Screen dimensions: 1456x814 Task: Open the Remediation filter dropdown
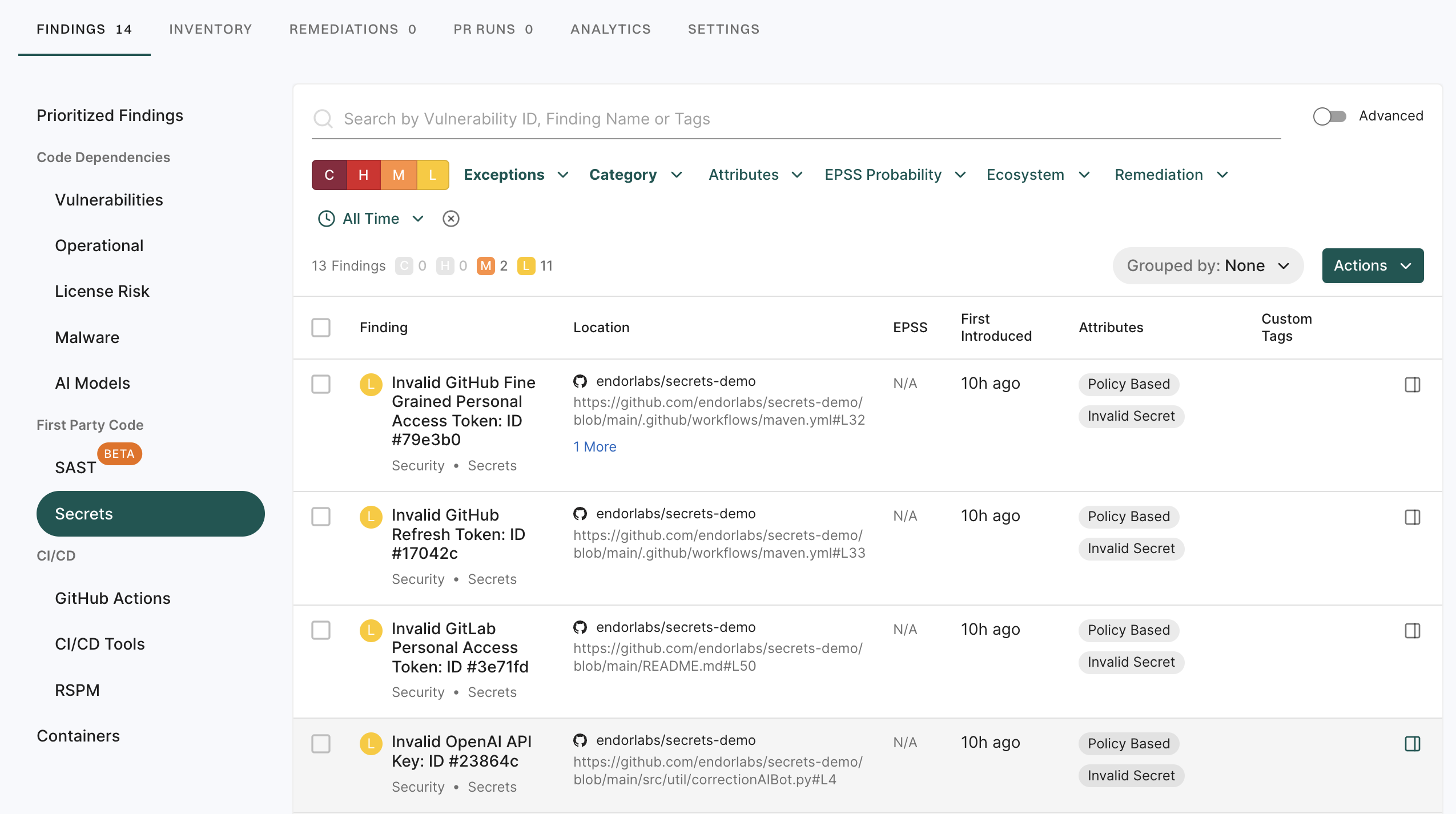tap(1172, 175)
